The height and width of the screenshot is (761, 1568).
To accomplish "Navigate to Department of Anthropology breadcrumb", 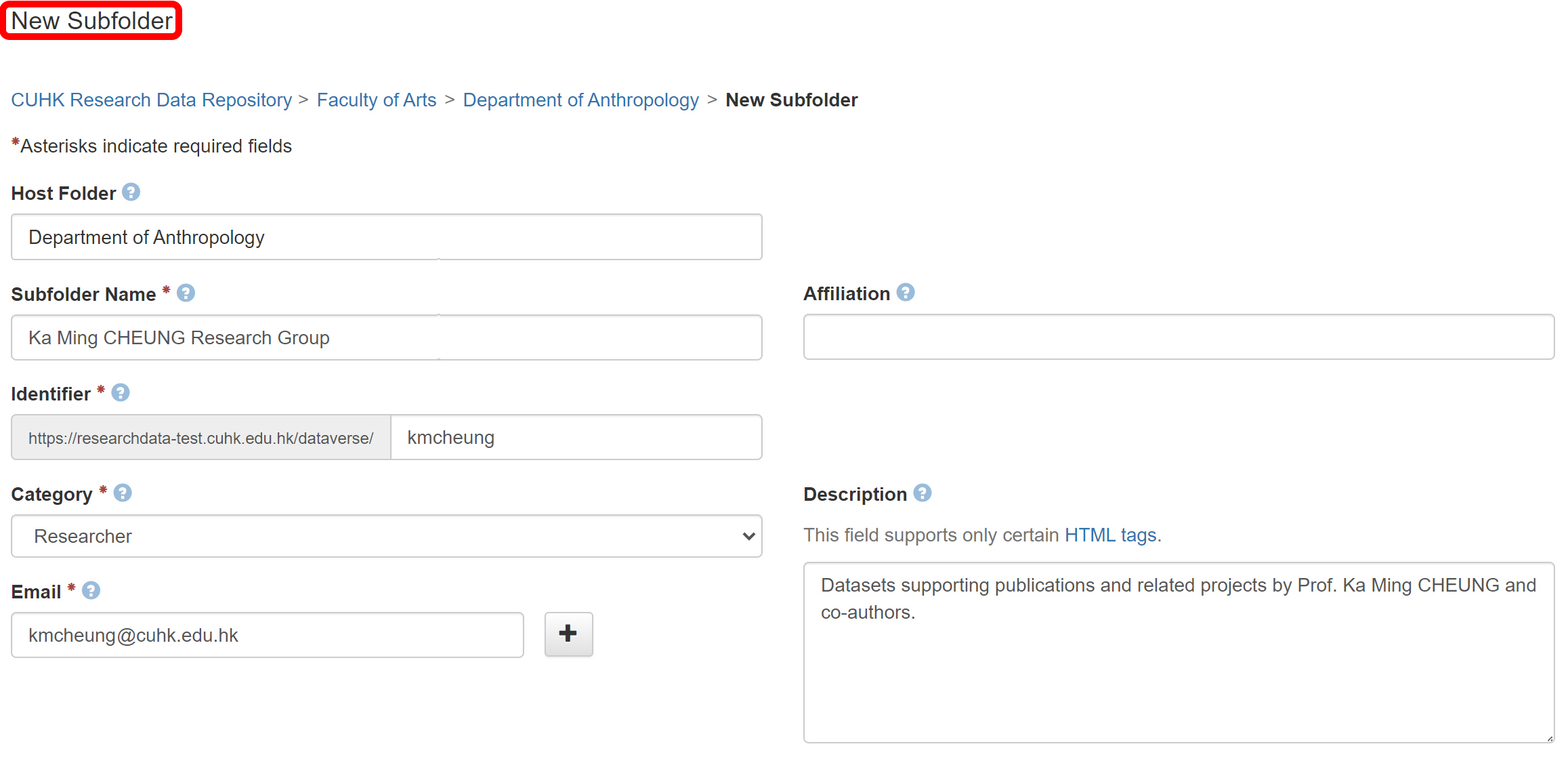I will 580,100.
